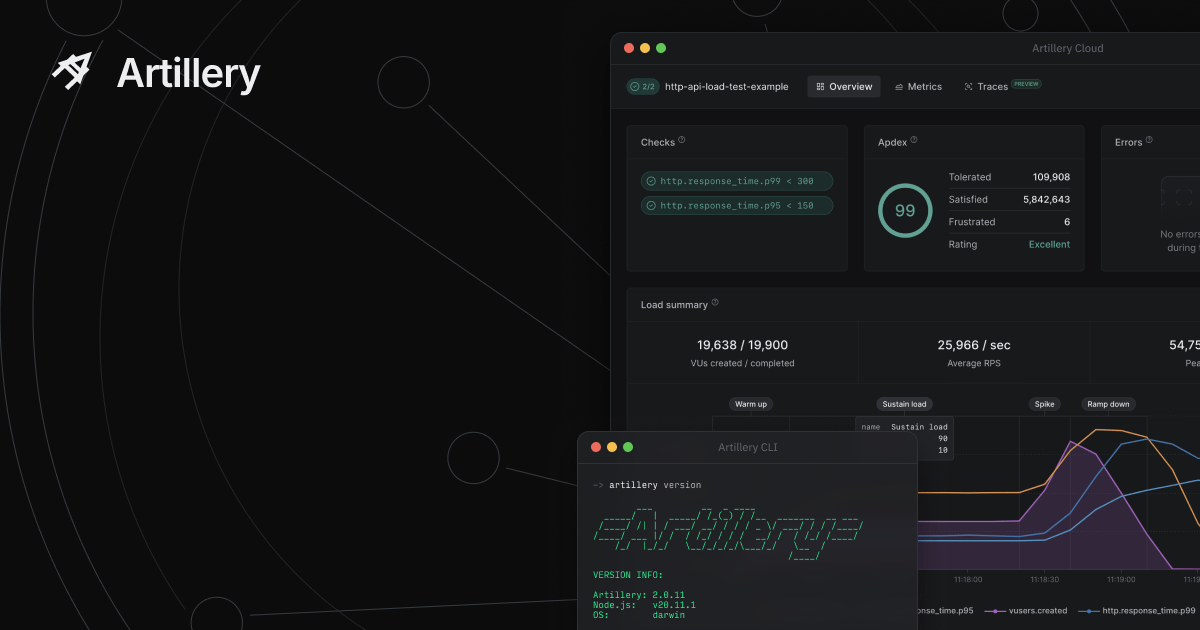Click the Artillery logo icon
1200x630 pixels.
tap(72, 72)
